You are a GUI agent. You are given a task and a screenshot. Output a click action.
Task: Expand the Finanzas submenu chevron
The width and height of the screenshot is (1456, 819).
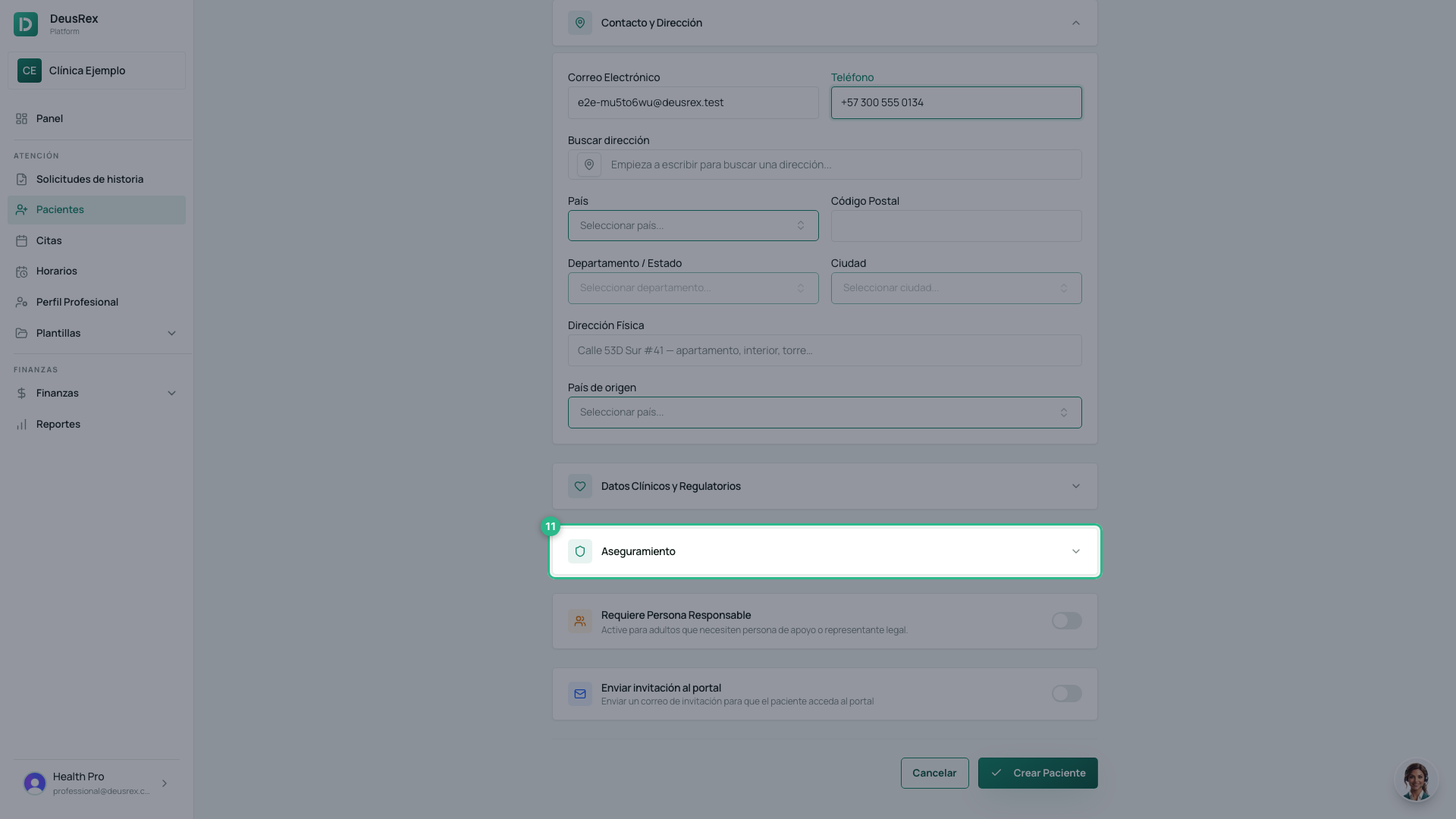coord(171,394)
